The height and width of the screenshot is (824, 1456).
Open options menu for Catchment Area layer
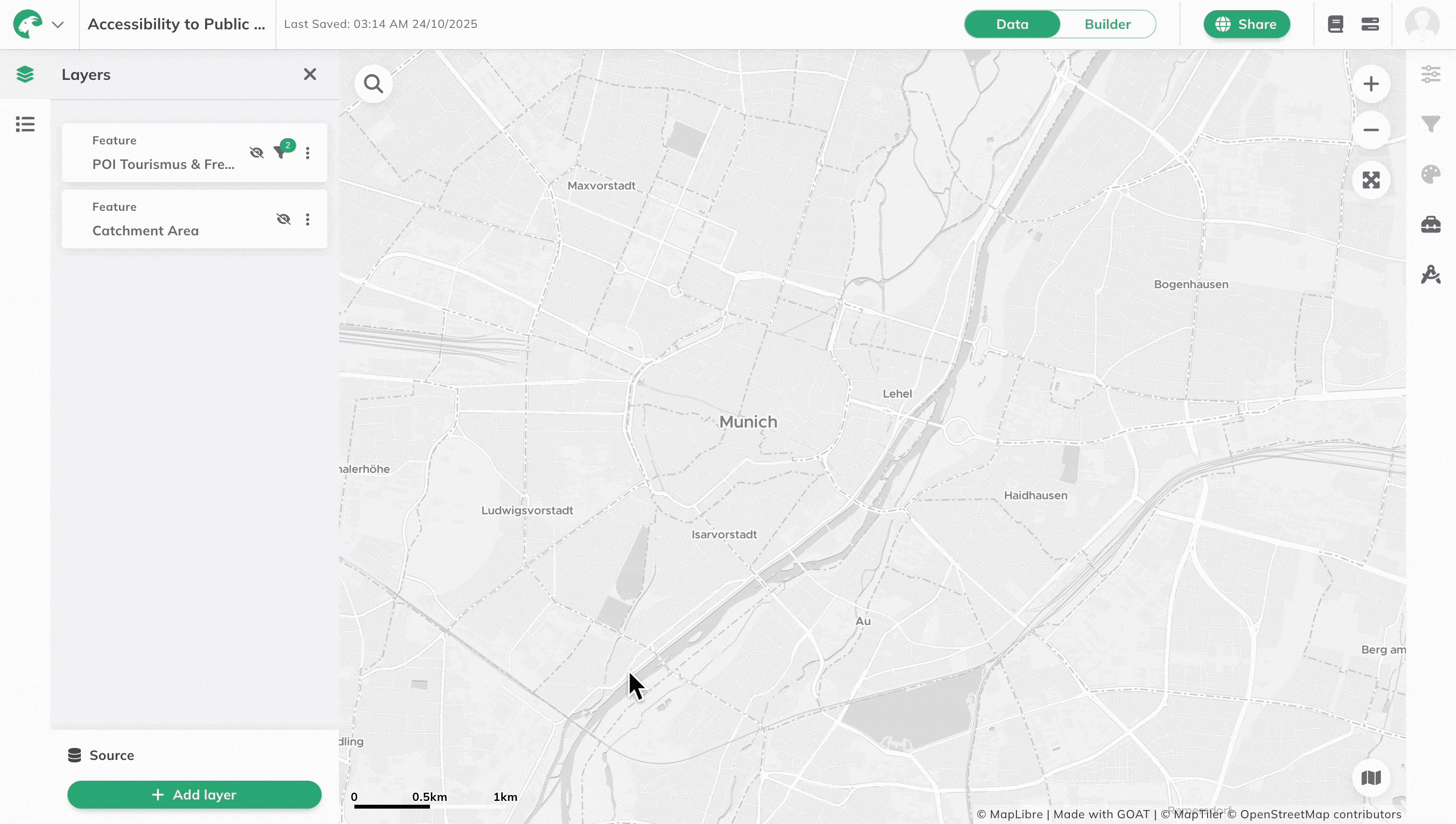(x=308, y=219)
